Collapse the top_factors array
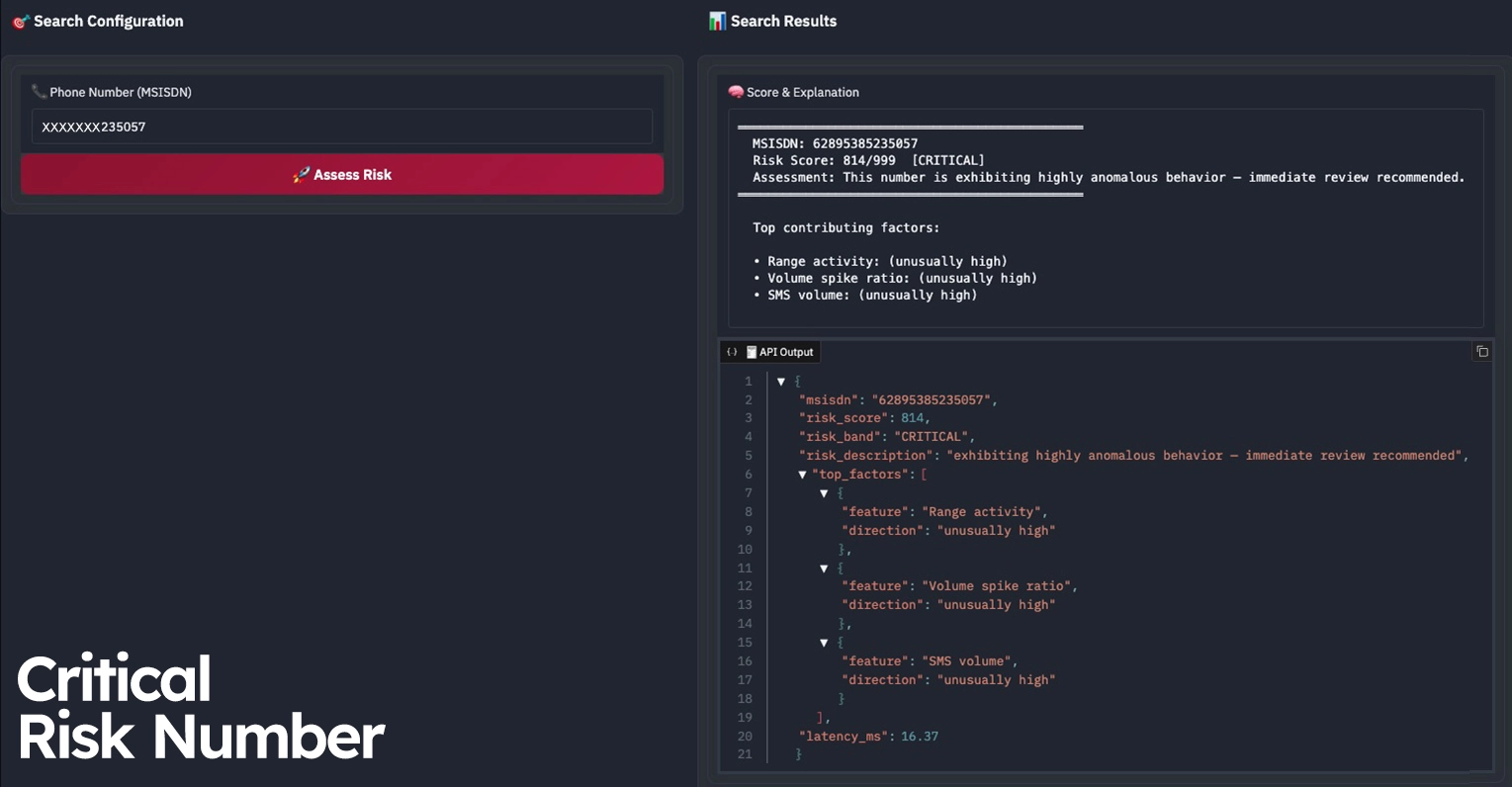This screenshot has width=1512, height=787. click(802, 475)
